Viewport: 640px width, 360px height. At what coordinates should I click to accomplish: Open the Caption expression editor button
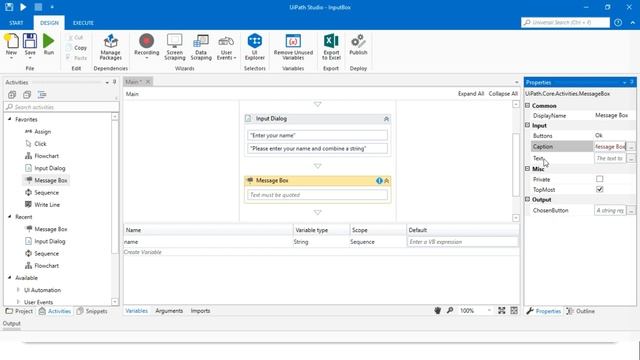pos(631,147)
